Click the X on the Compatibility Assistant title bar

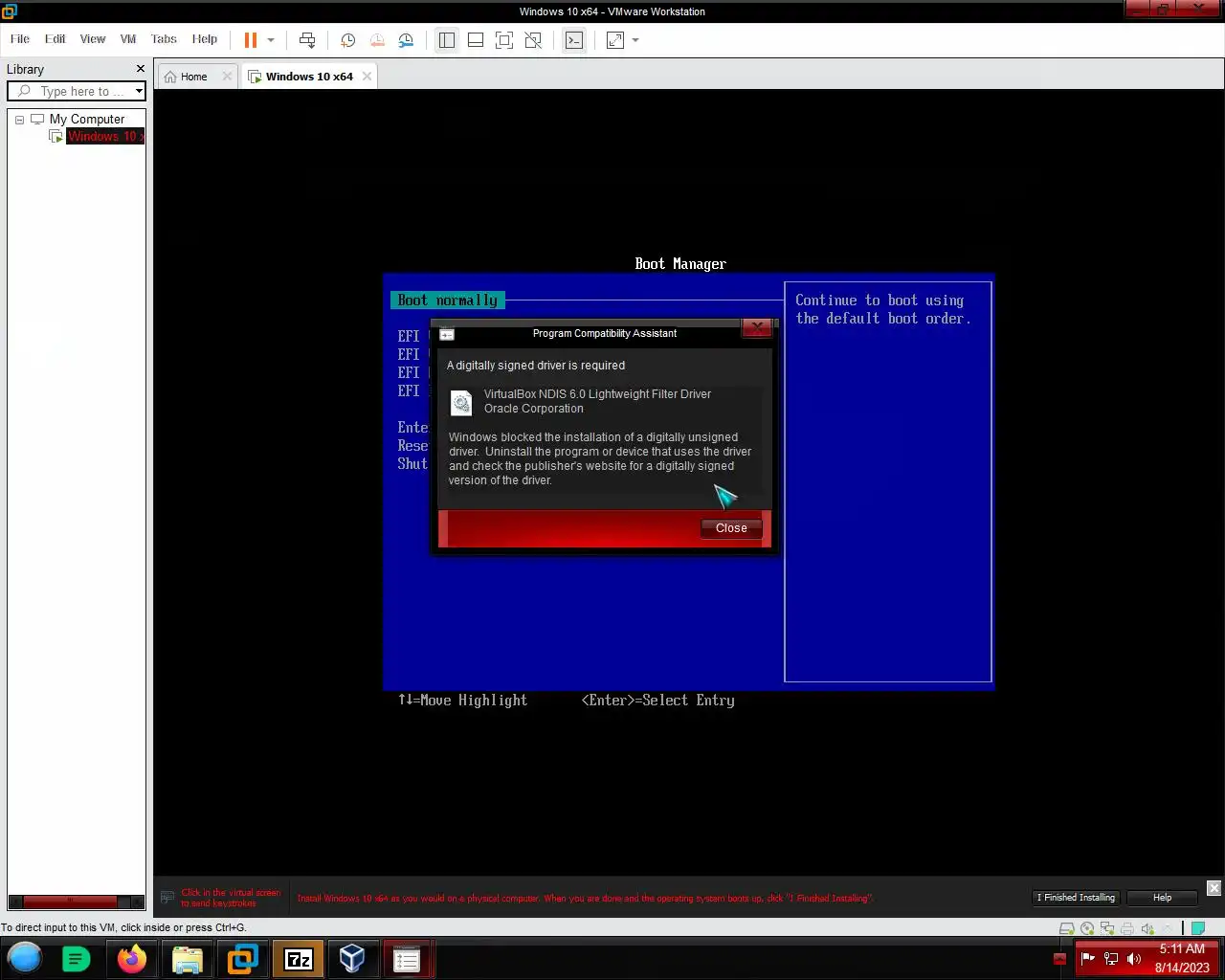(x=757, y=327)
